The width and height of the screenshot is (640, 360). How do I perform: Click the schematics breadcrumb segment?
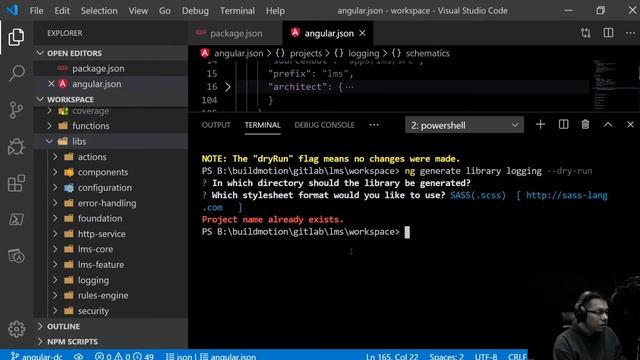427,53
